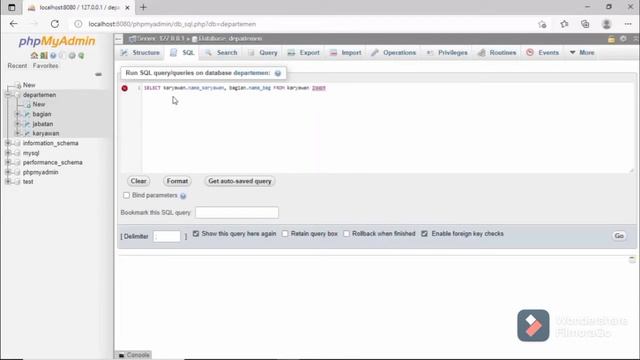
Task: Click the green reload navigation icon
Action: [x=81, y=56]
